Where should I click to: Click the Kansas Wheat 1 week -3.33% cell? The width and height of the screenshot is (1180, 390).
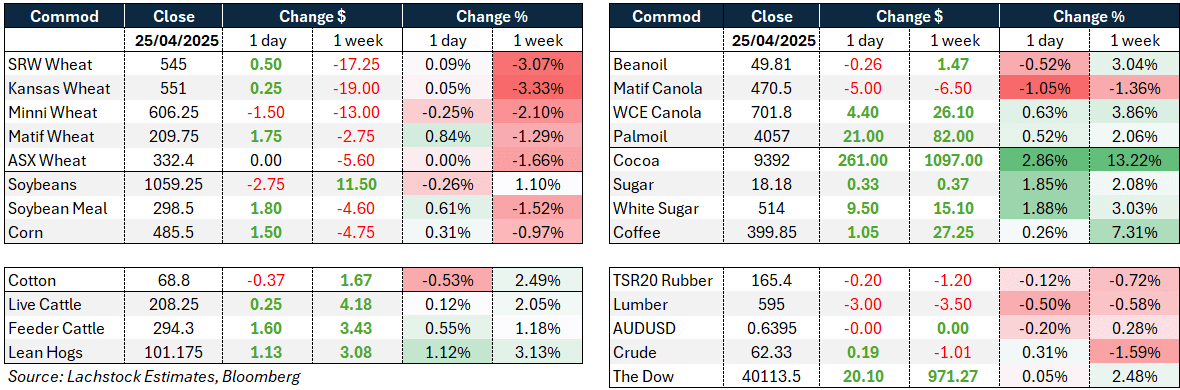point(537,88)
